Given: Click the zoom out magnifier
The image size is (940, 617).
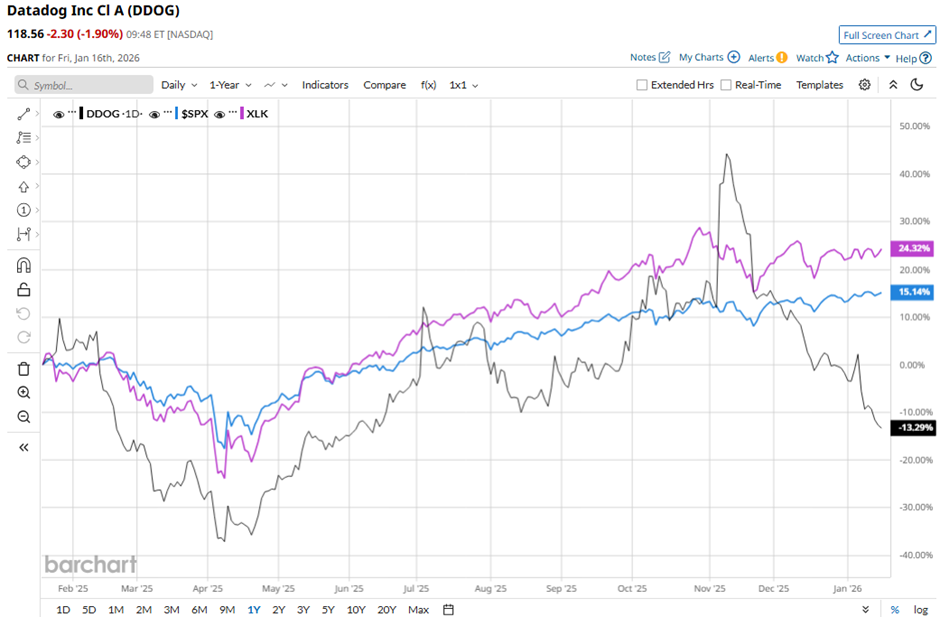Looking at the screenshot, I should pos(23,416).
